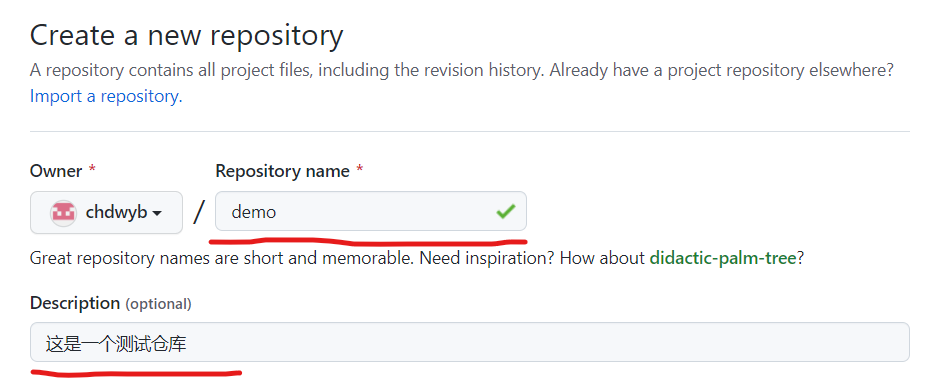Expand the Owner dropdown caret arrow
The image size is (927, 380).
[x=157, y=213]
